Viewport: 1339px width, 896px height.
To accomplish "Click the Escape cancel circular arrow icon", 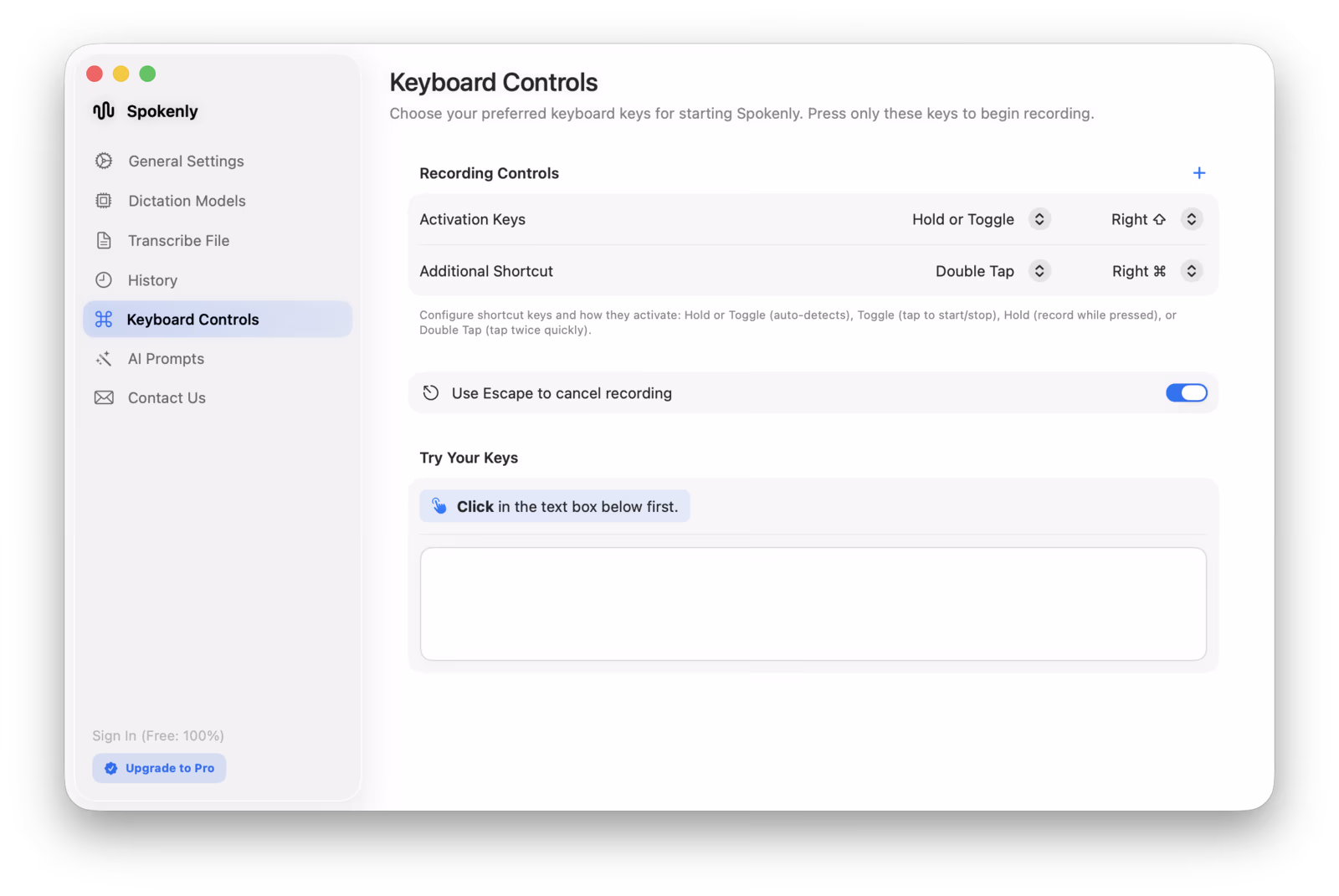I will [x=431, y=392].
